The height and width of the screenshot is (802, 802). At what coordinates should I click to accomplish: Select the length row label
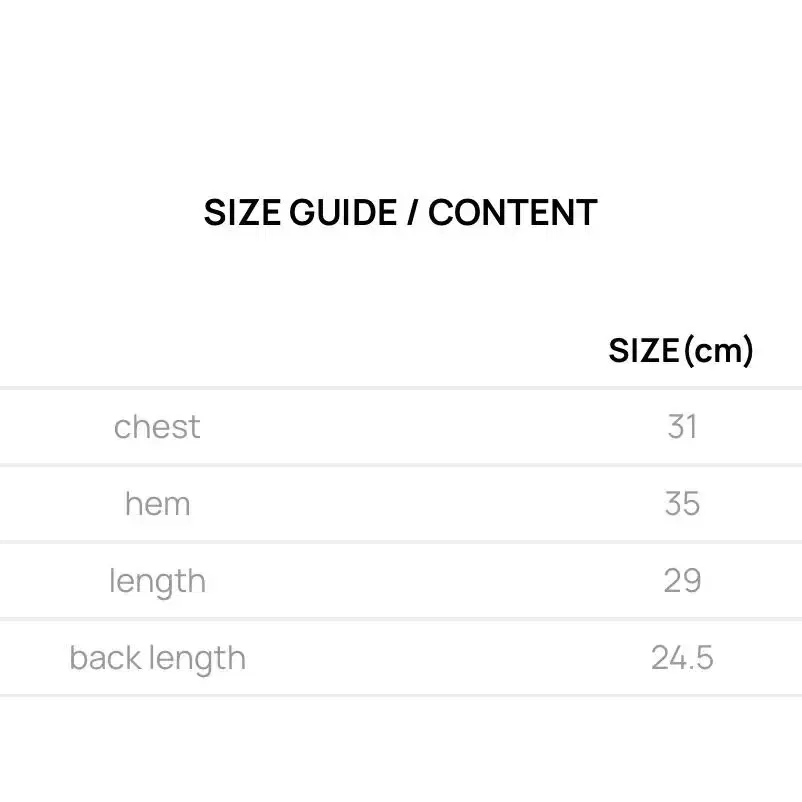[158, 582]
